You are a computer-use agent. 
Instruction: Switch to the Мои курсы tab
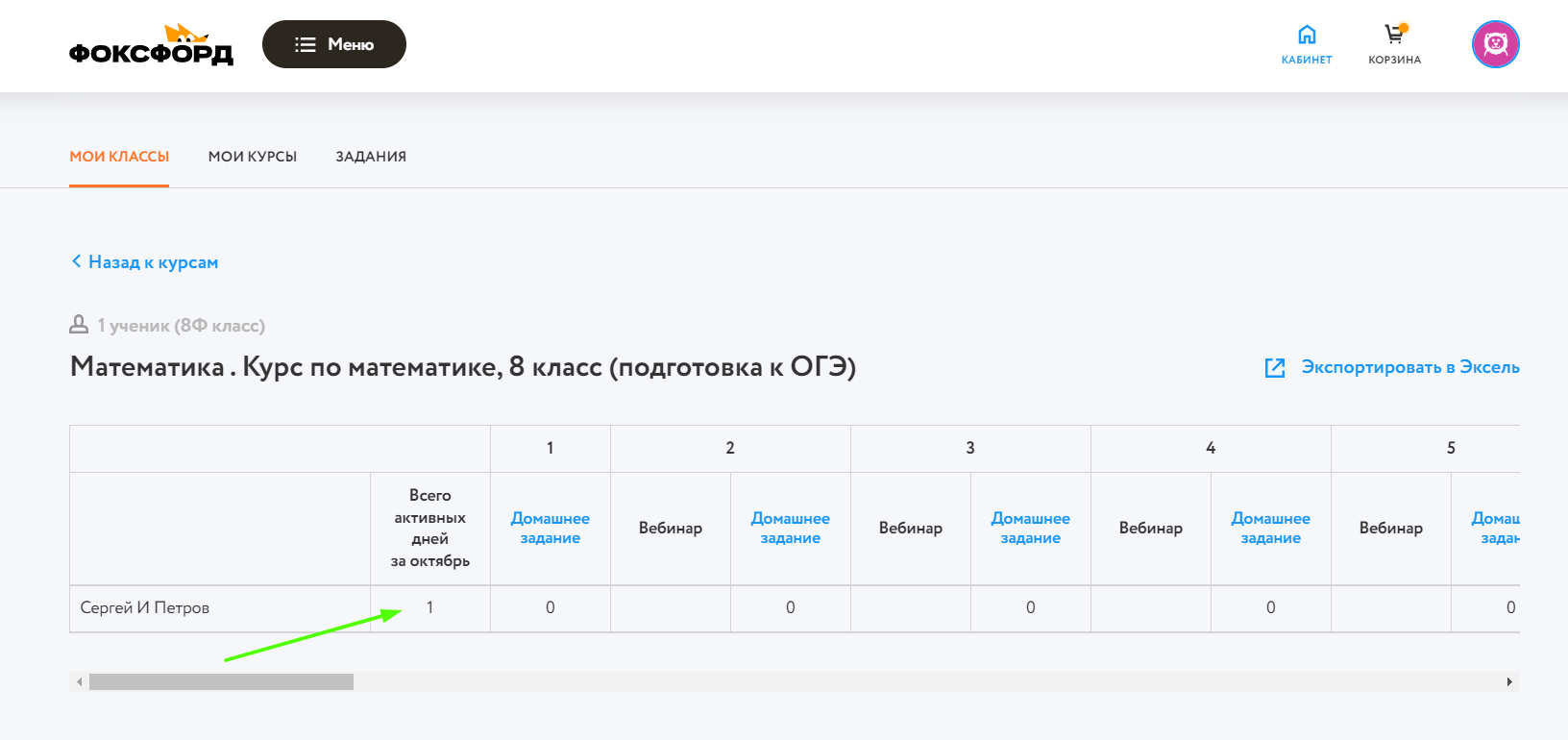pos(253,157)
